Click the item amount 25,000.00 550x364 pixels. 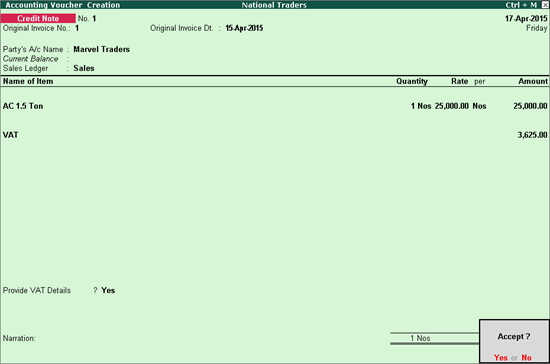point(530,106)
